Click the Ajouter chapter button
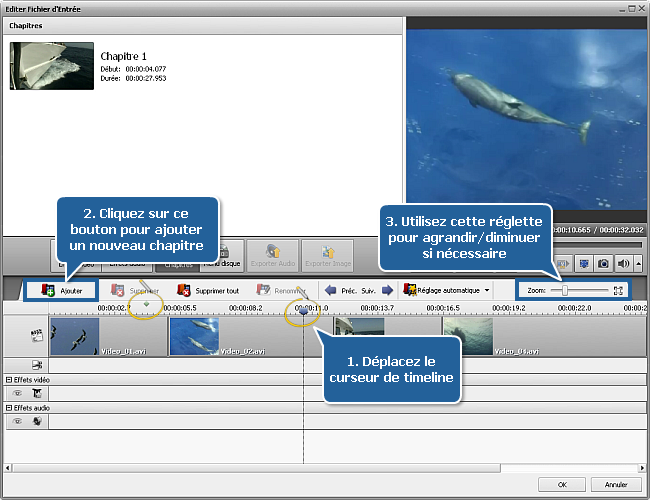This screenshot has width=650, height=500. 62,291
